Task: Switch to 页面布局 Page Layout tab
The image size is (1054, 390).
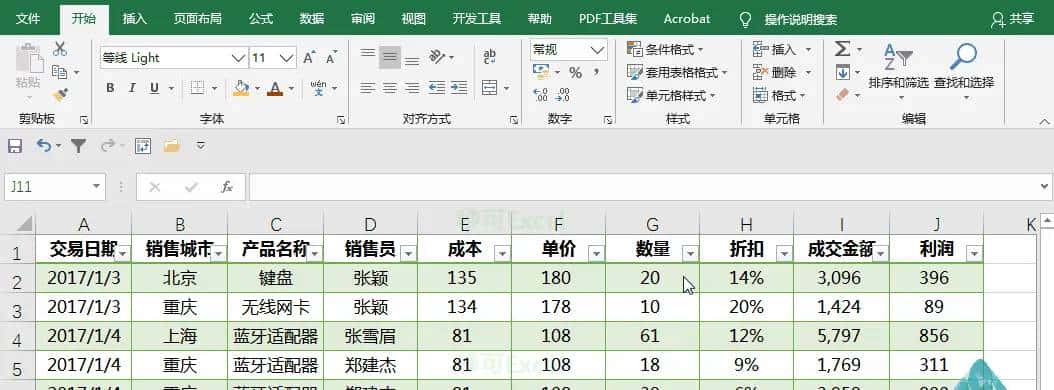Action: [198, 19]
